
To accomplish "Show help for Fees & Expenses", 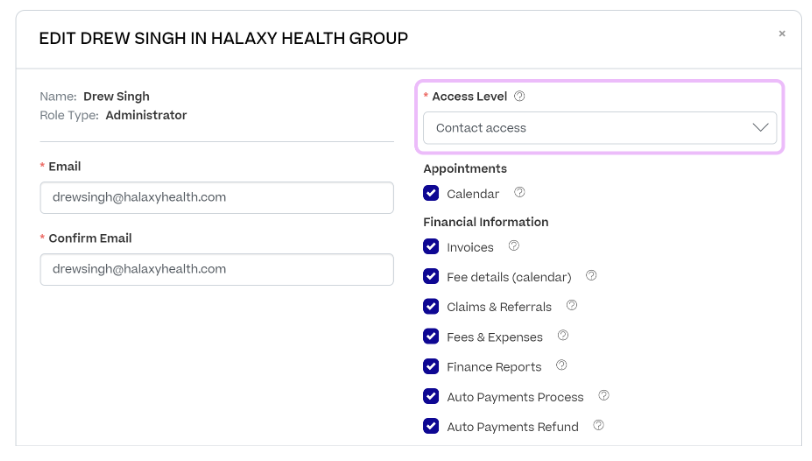I will (x=563, y=336).
